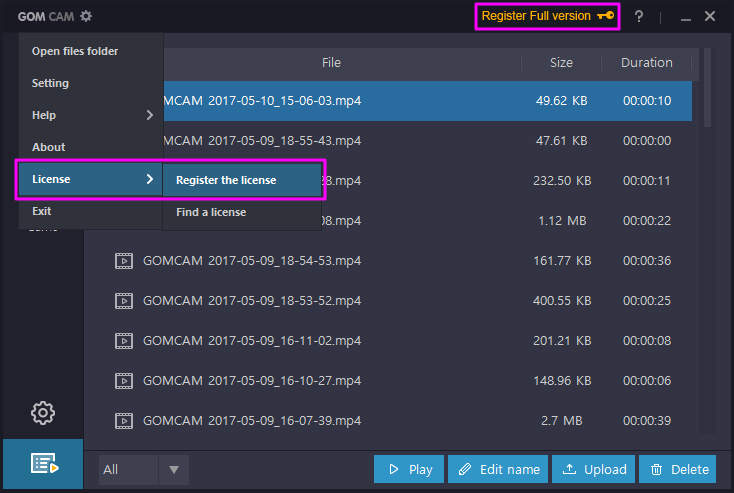The width and height of the screenshot is (734, 493).
Task: Select file 2017-05-10_15-06-03.mp4
Action: pos(427,101)
